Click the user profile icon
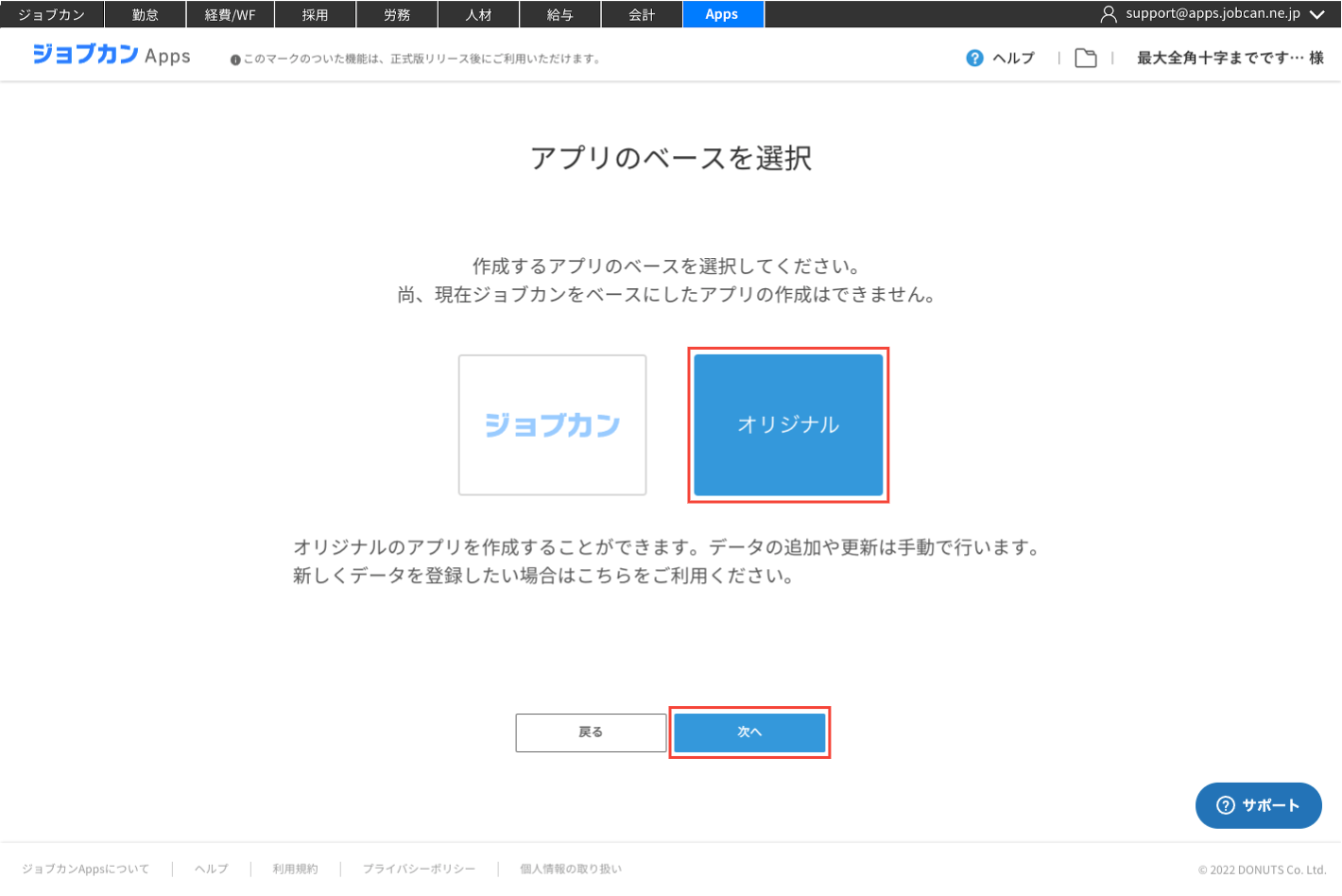1342x896 pixels. (1109, 14)
